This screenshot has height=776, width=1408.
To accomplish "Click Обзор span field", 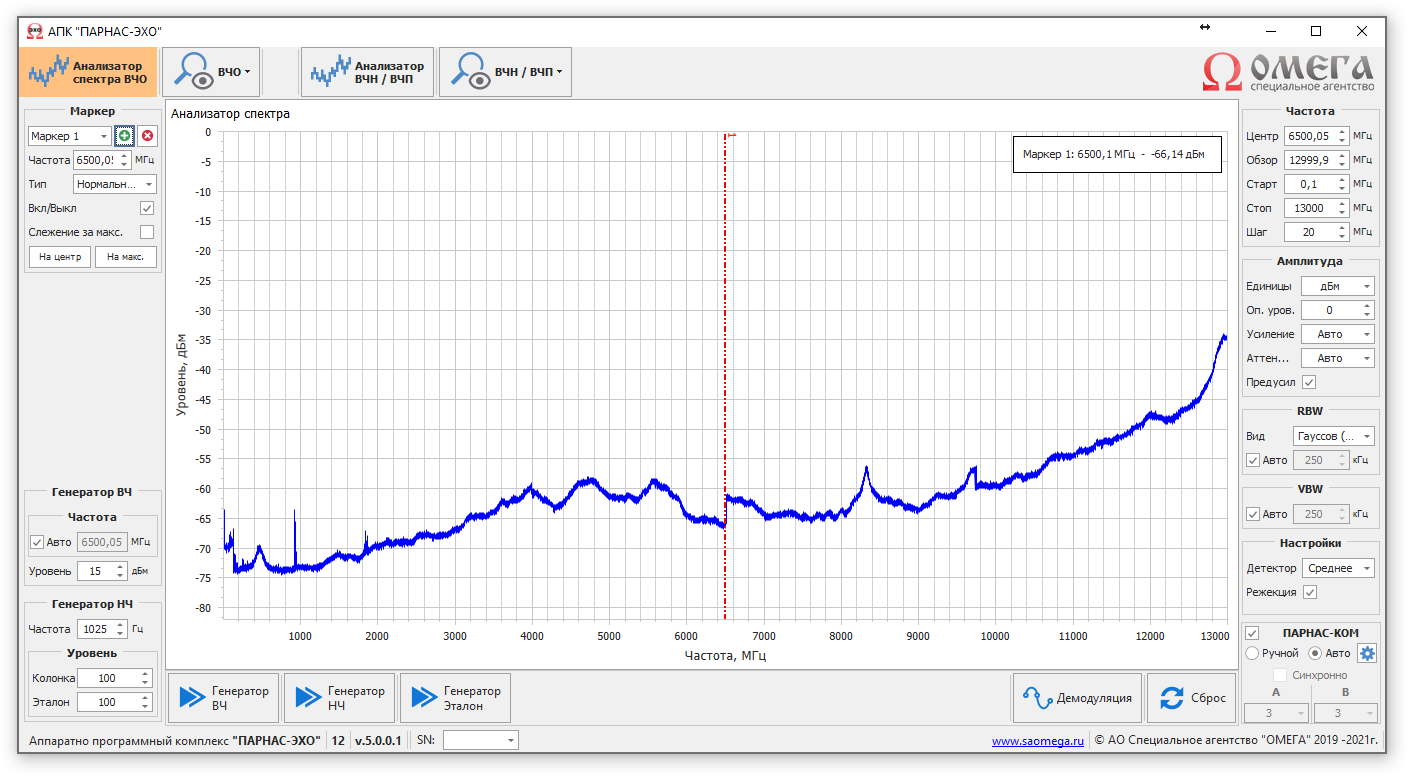I will tap(1317, 160).
